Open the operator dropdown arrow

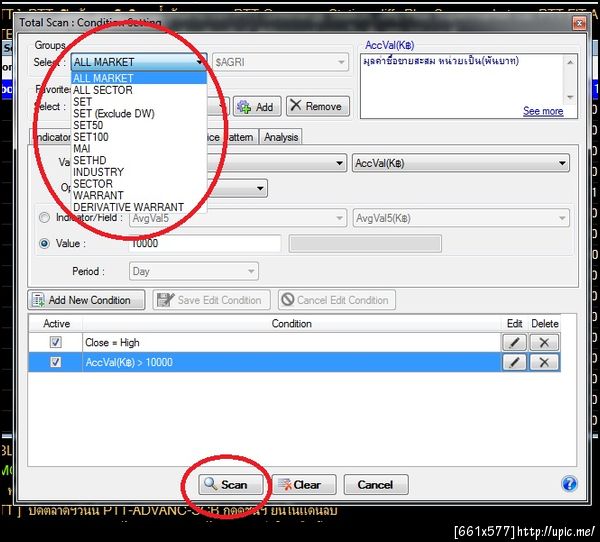click(x=260, y=189)
